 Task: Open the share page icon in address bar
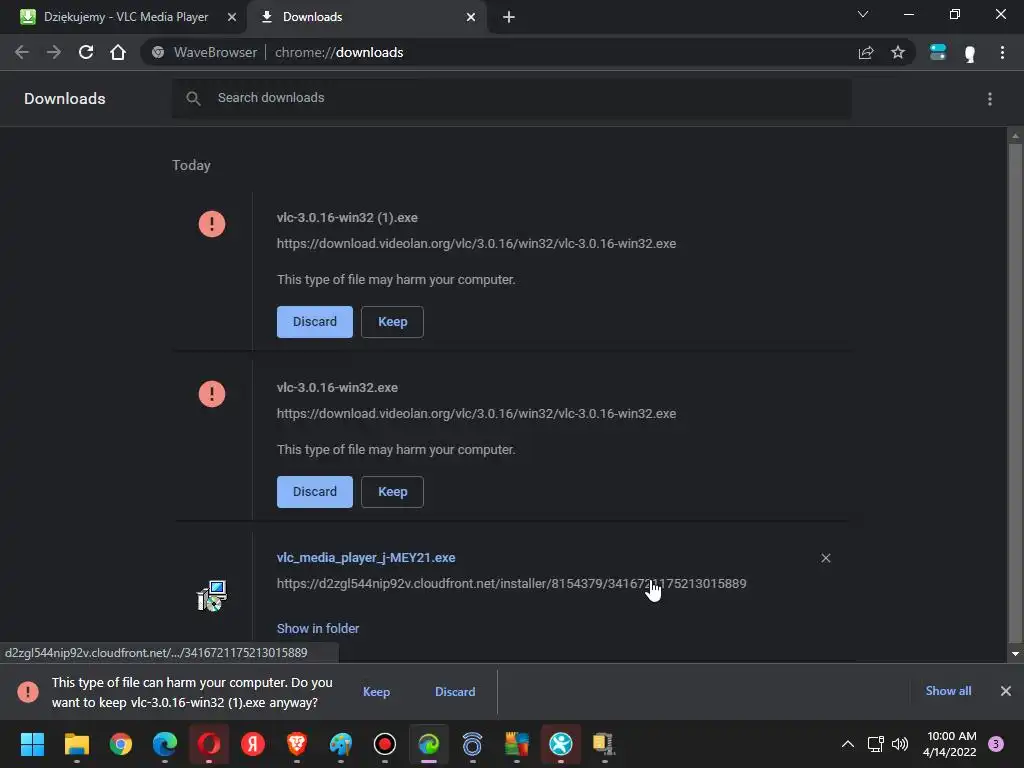pos(866,52)
